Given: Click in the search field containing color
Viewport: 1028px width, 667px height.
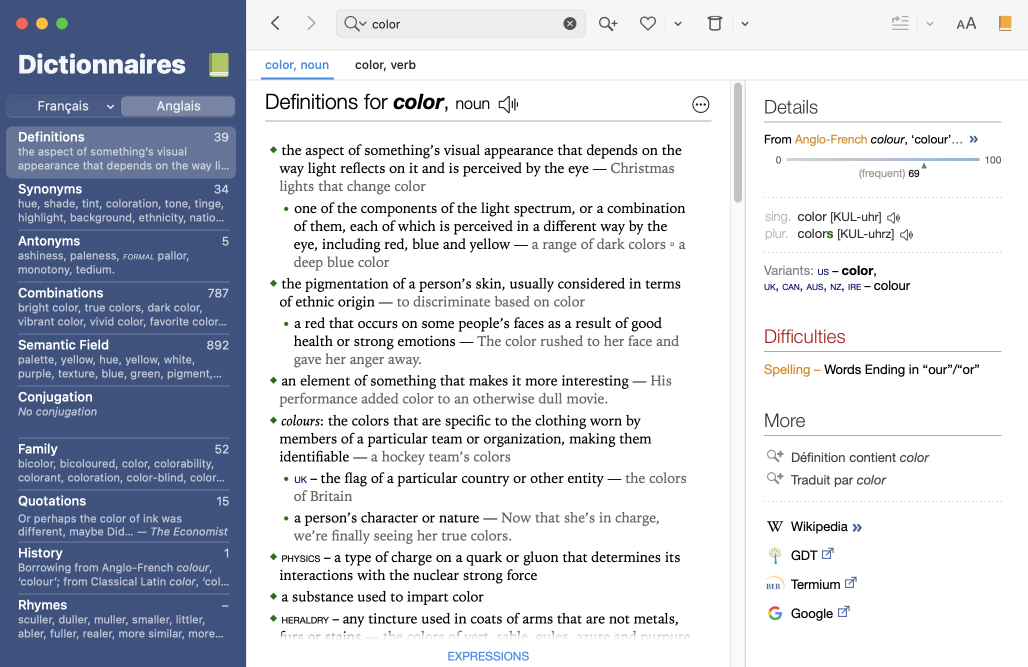Looking at the screenshot, I should pyautogui.click(x=460, y=24).
